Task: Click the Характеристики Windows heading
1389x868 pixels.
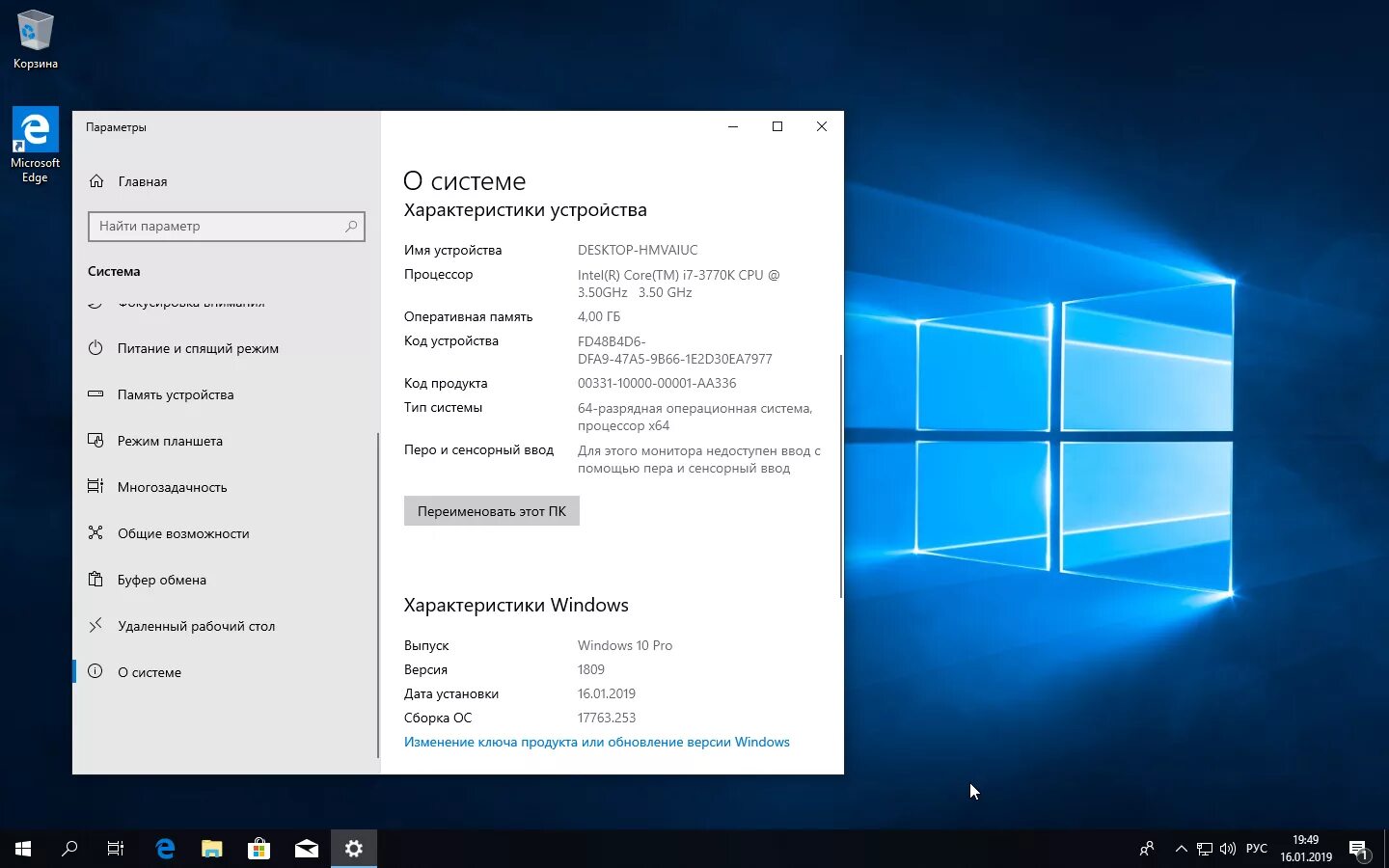Action: click(x=516, y=606)
